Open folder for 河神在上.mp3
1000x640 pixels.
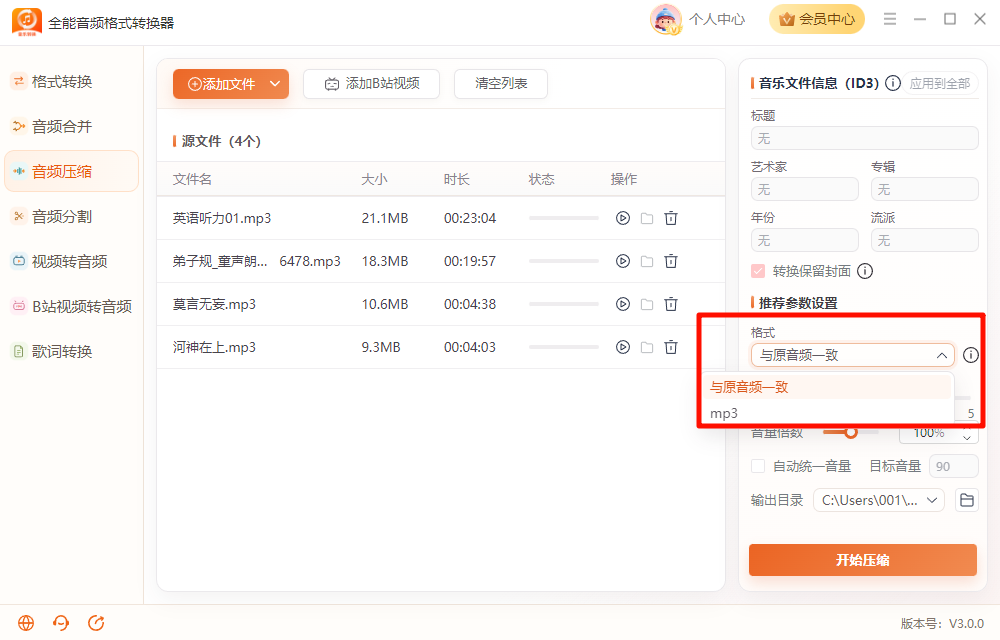(x=647, y=347)
